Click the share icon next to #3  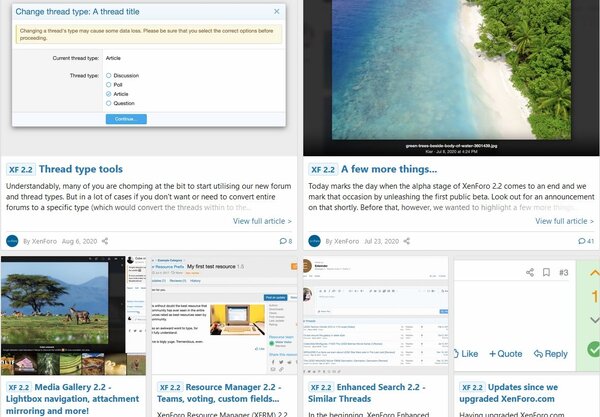point(528,272)
